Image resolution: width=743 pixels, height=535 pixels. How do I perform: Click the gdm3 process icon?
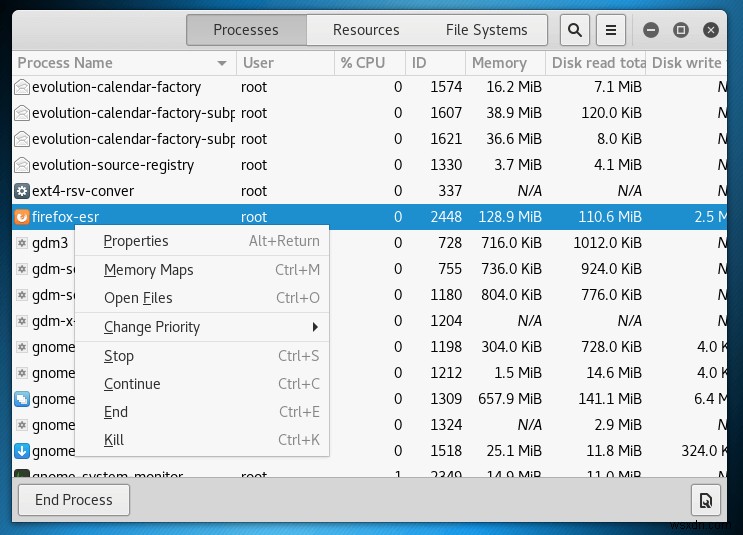pos(22,243)
